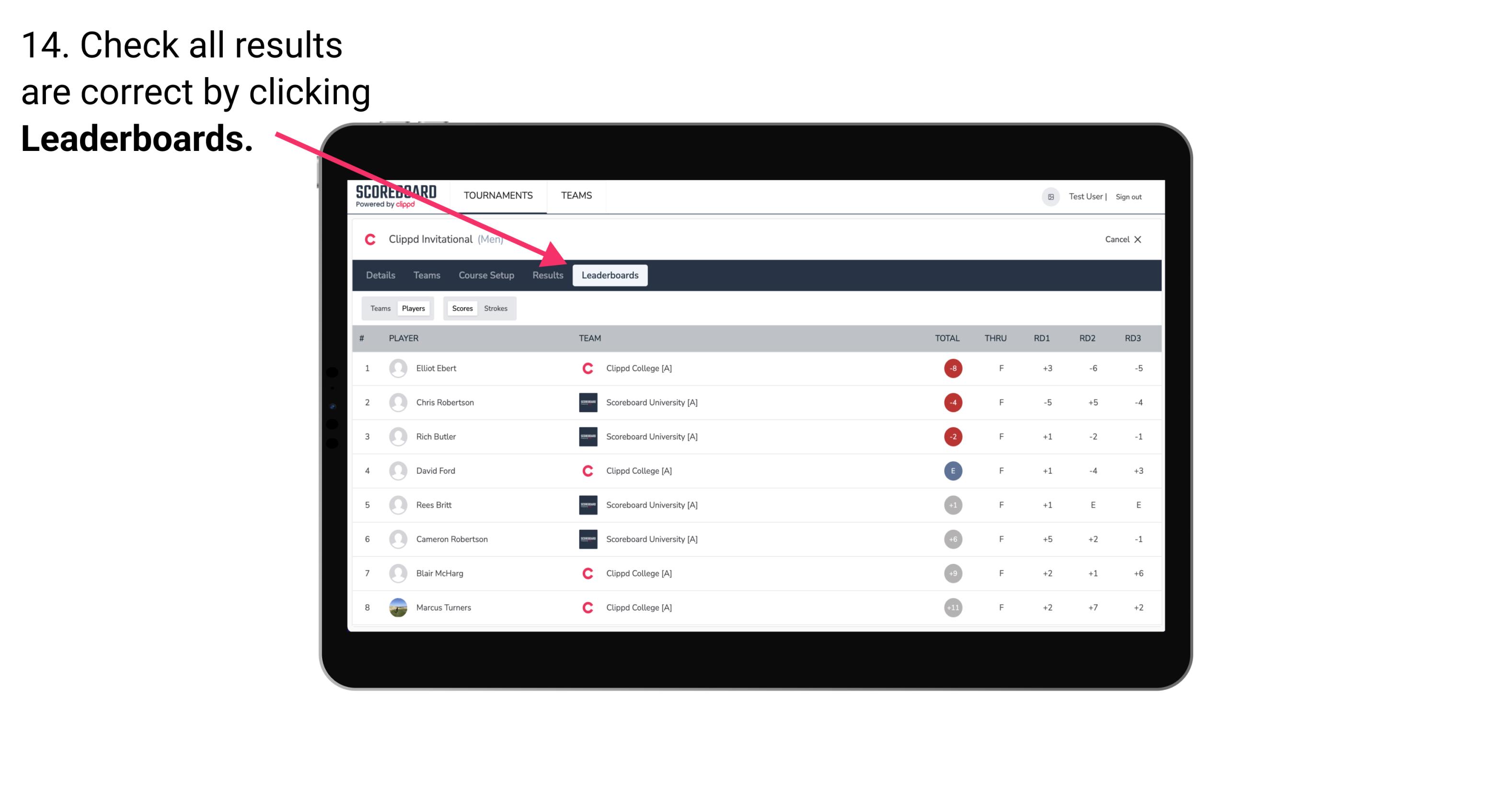Switch to the Results tab
Image resolution: width=1510 pixels, height=812 pixels.
[547, 275]
